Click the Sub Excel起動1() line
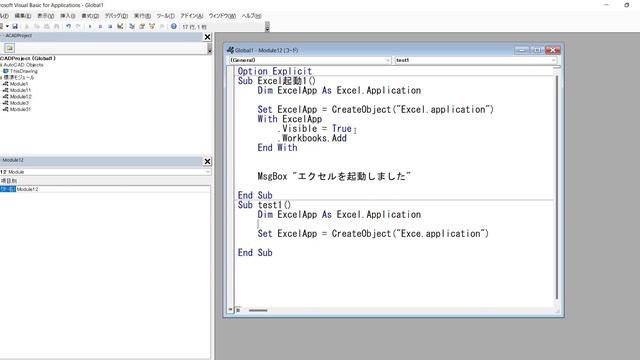Screen dimensions: 640x360 point(277,81)
